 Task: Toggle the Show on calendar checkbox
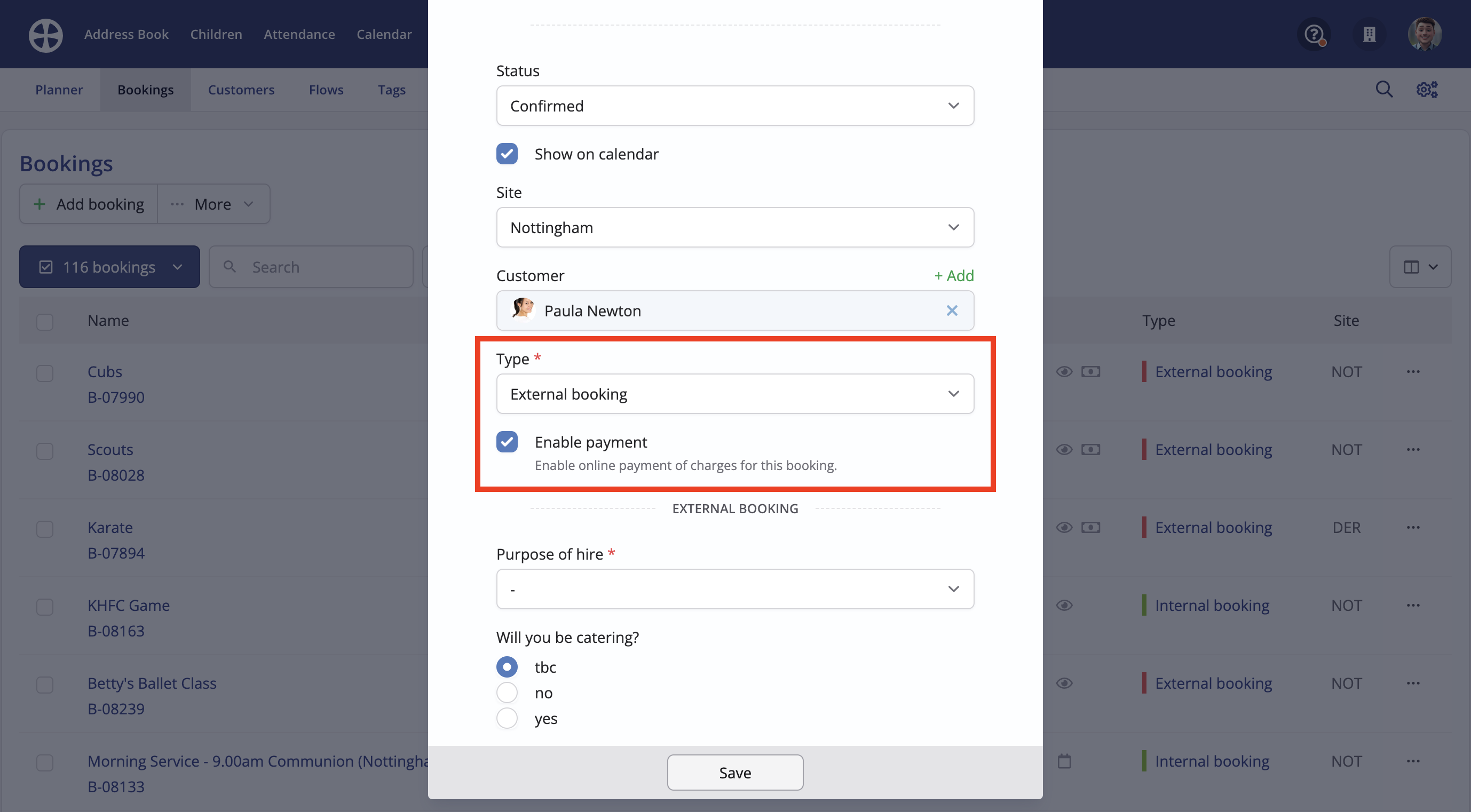pyautogui.click(x=507, y=154)
